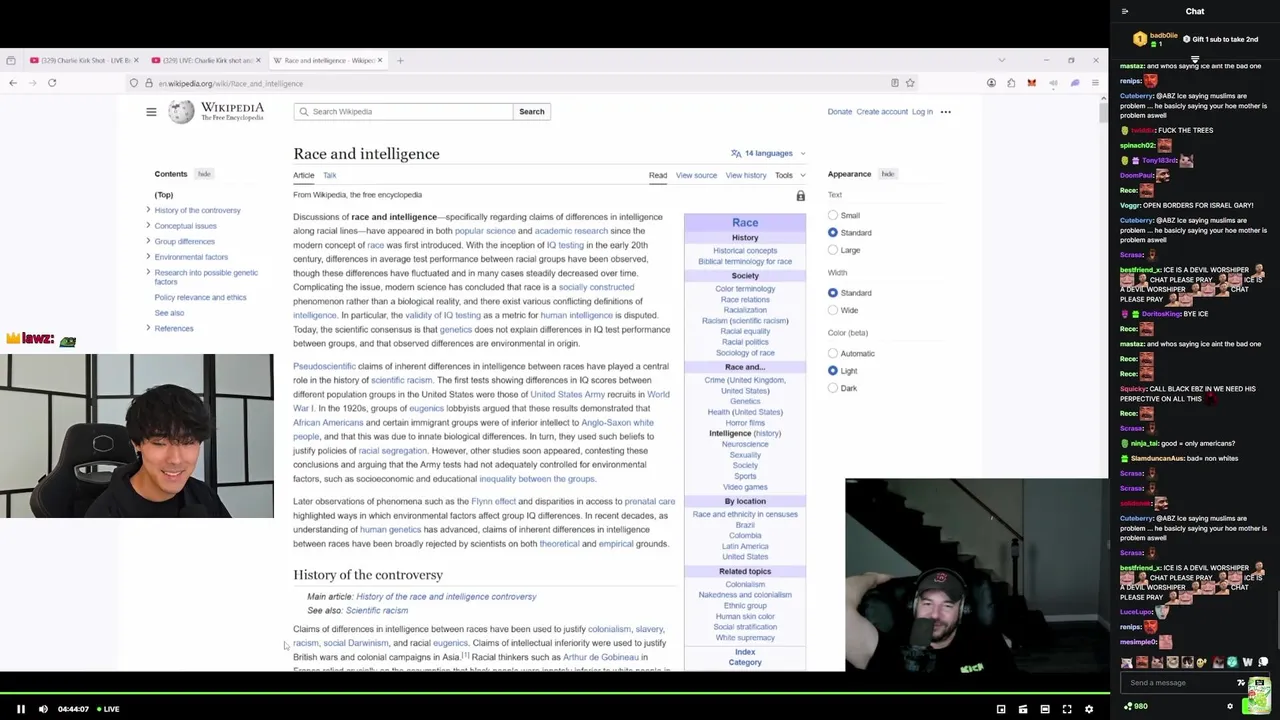Expand History of the controversy contents section
The height and width of the screenshot is (720, 1280).
pyautogui.click(x=148, y=210)
